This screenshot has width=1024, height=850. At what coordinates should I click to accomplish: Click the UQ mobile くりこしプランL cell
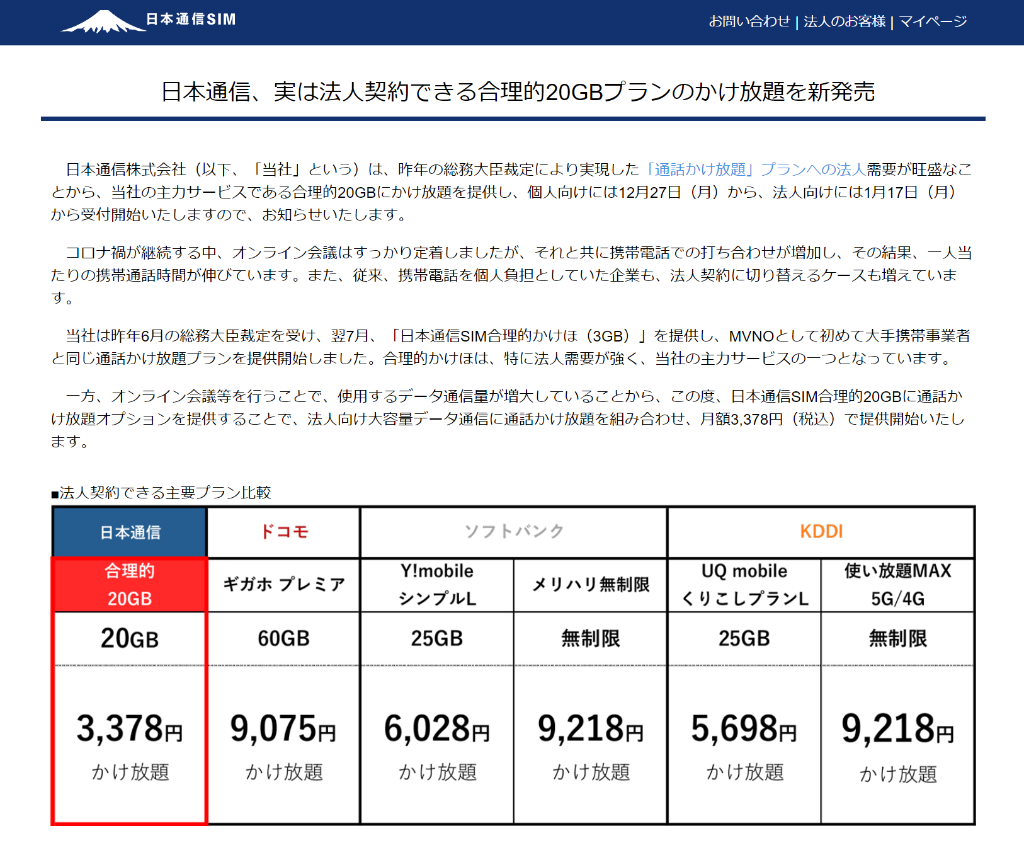[744, 585]
